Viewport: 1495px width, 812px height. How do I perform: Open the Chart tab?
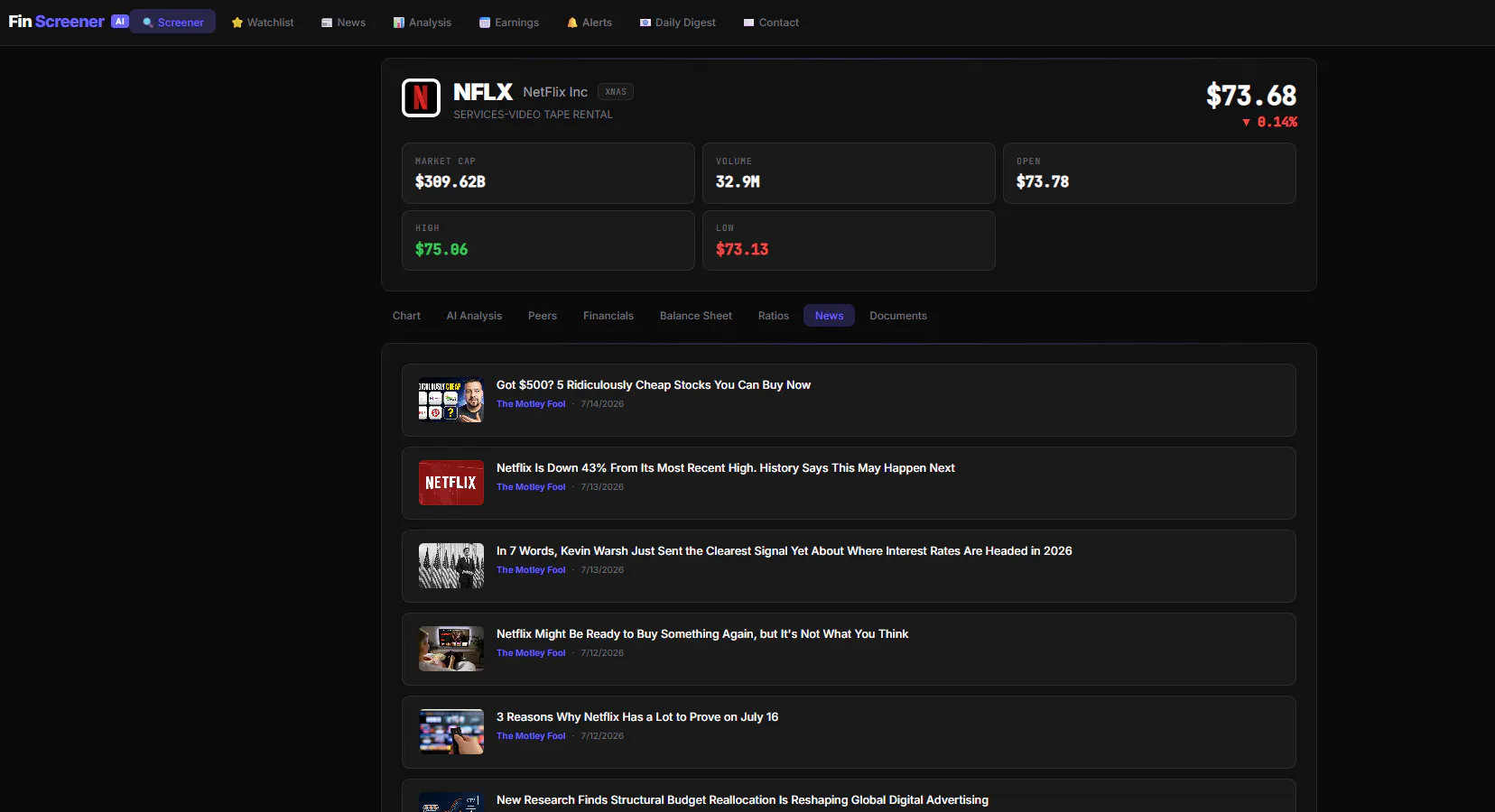pyautogui.click(x=406, y=316)
